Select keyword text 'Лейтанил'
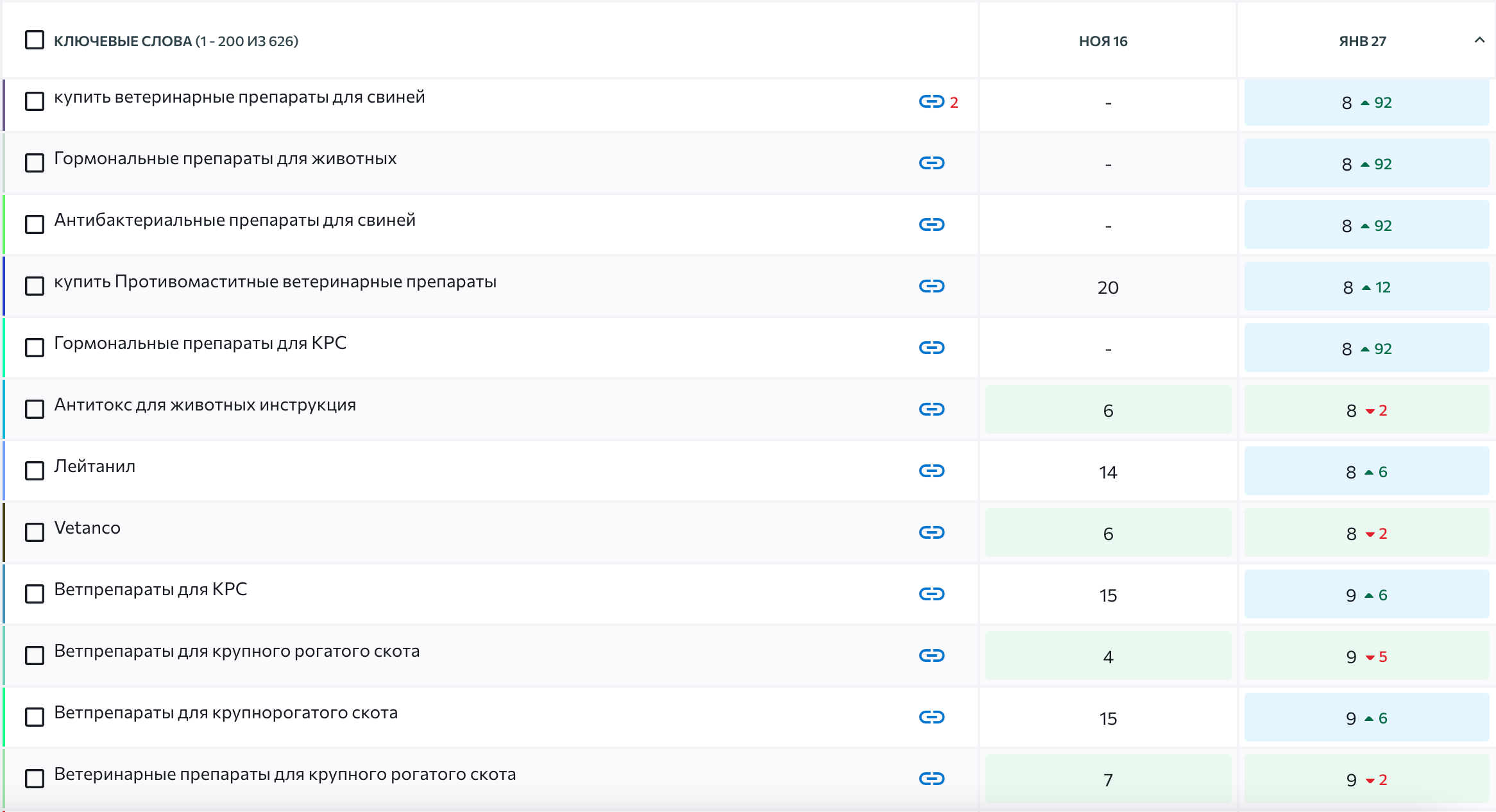 [94, 466]
